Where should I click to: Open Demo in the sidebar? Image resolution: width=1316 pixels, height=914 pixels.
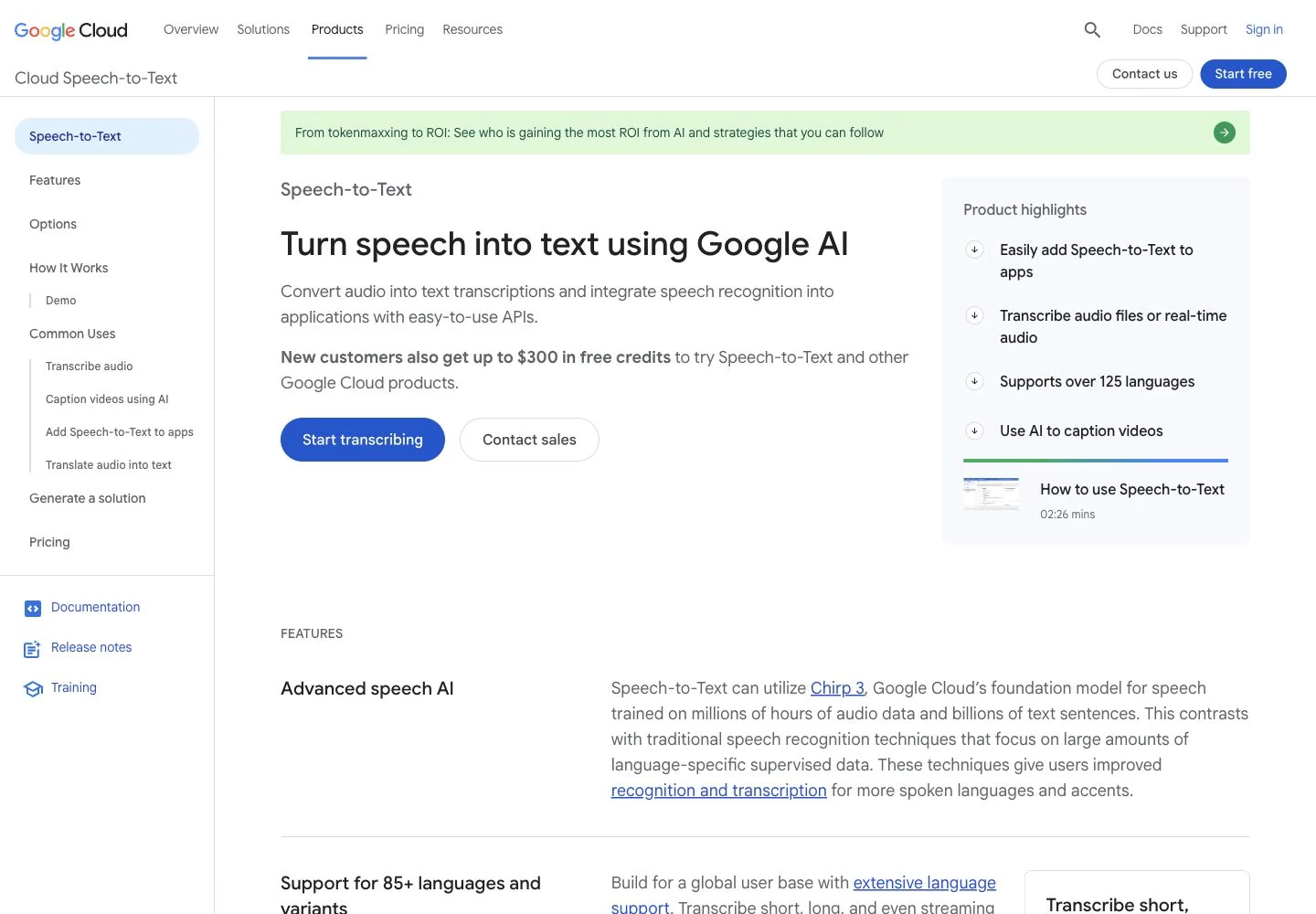(61, 301)
